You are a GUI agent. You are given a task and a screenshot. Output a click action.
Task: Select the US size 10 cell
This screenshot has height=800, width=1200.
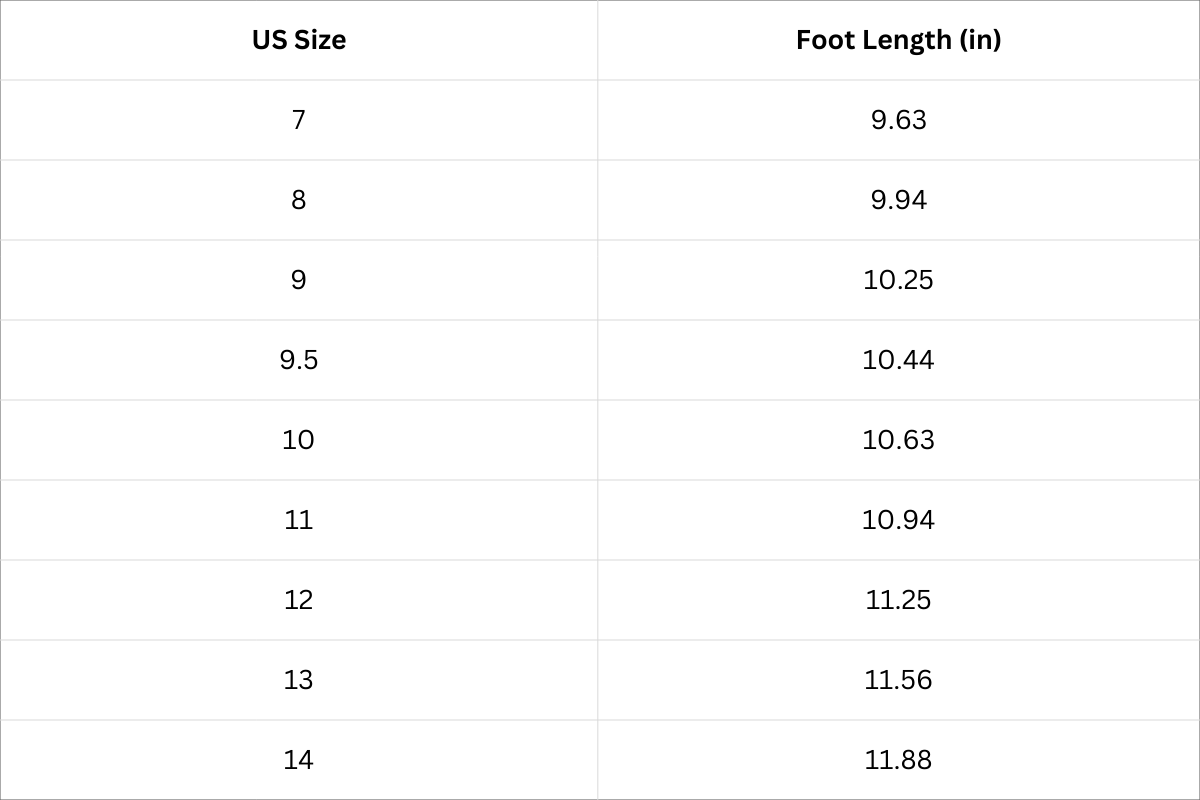coord(299,440)
